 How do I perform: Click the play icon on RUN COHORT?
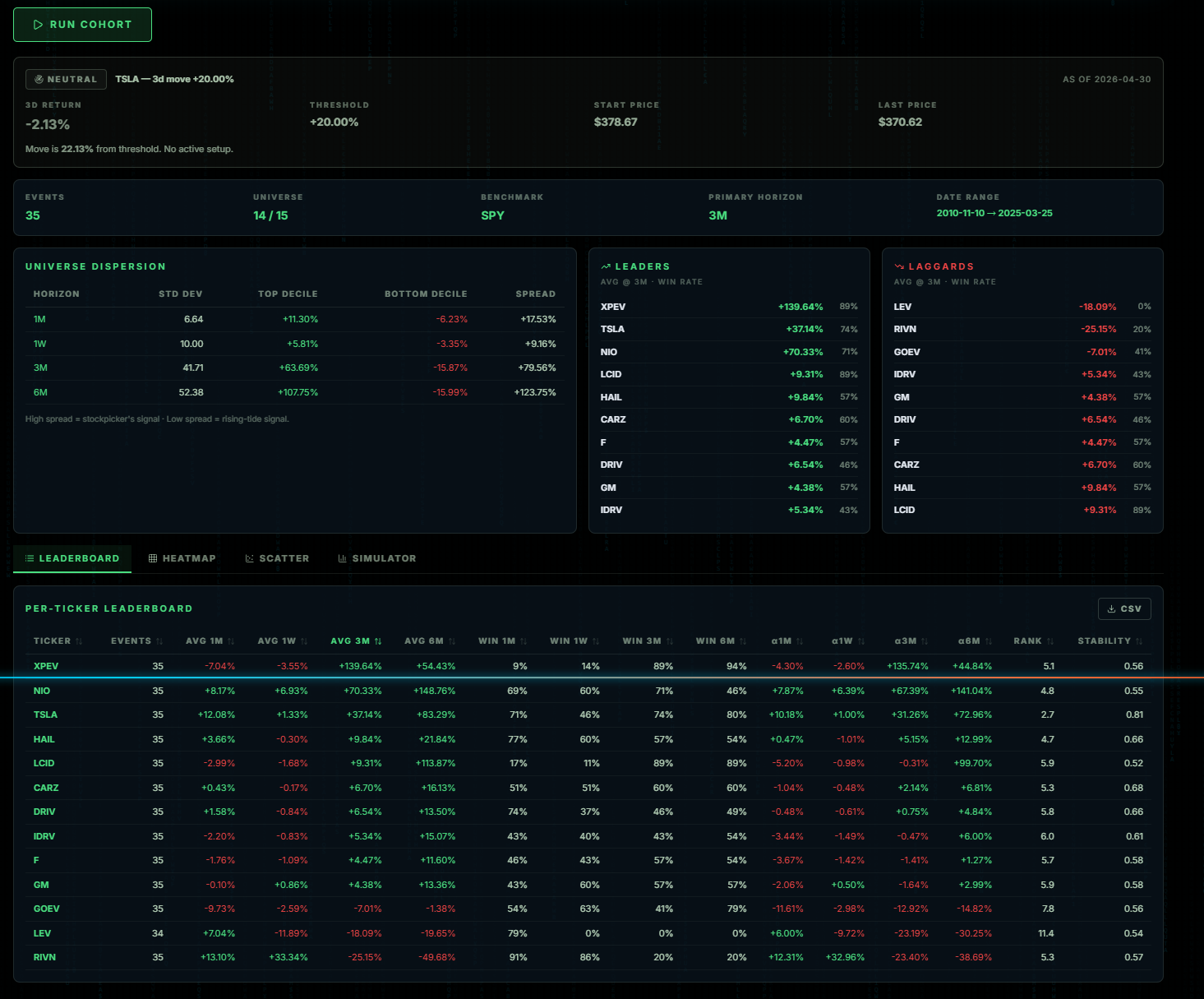(38, 25)
